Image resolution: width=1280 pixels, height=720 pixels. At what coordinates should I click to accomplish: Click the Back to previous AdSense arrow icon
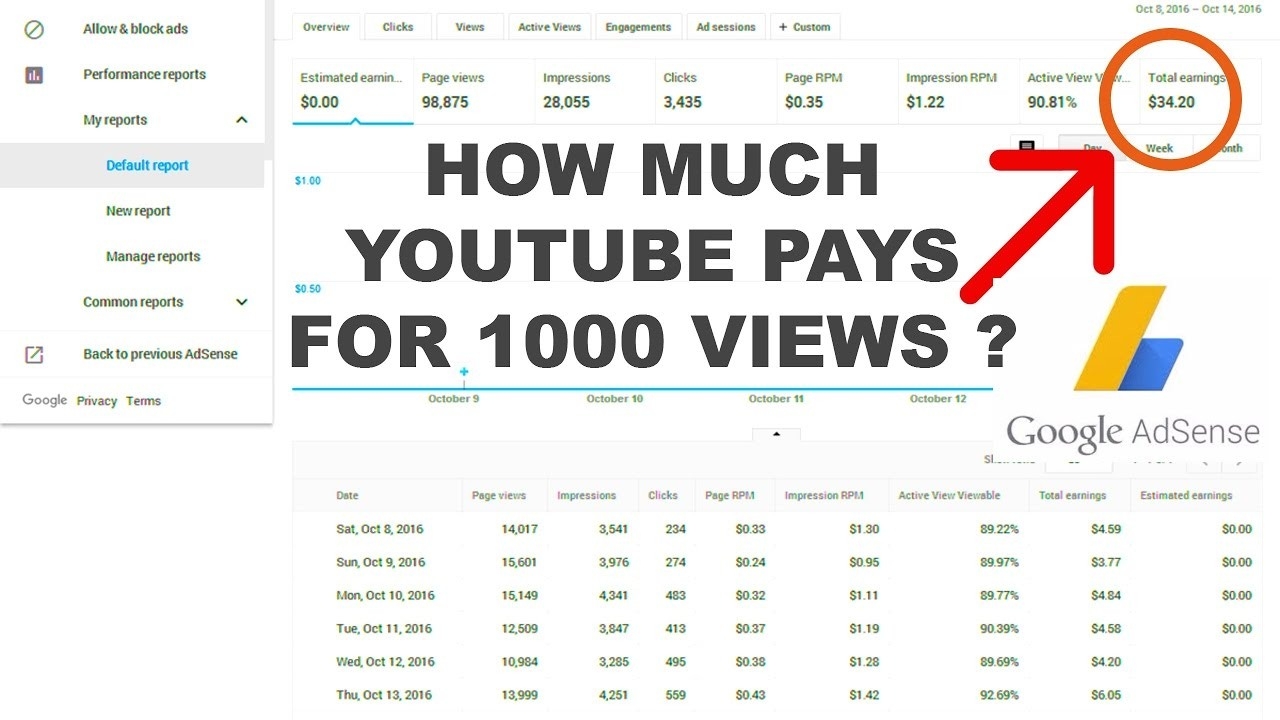[x=35, y=354]
